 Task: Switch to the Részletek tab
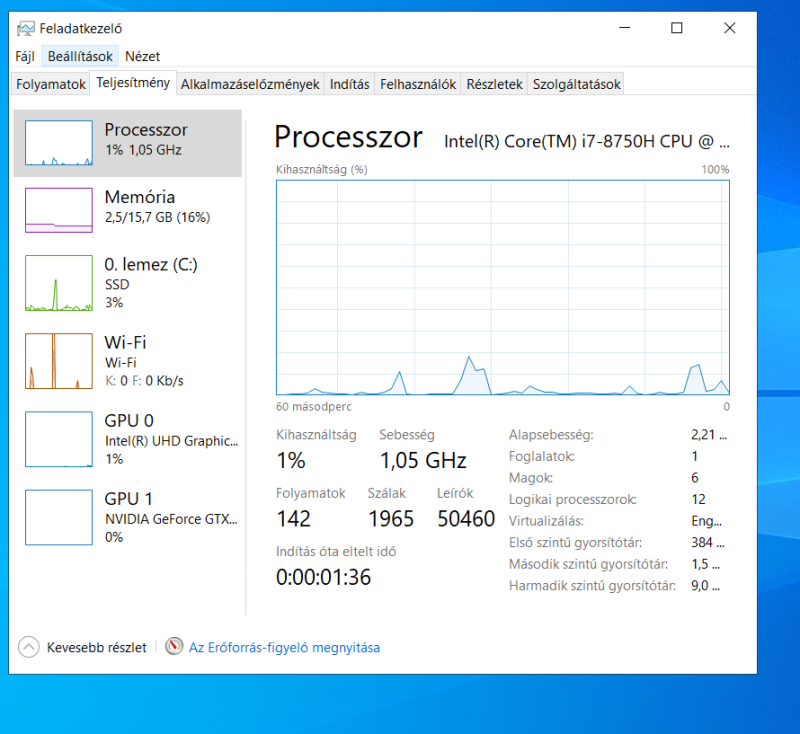click(494, 84)
